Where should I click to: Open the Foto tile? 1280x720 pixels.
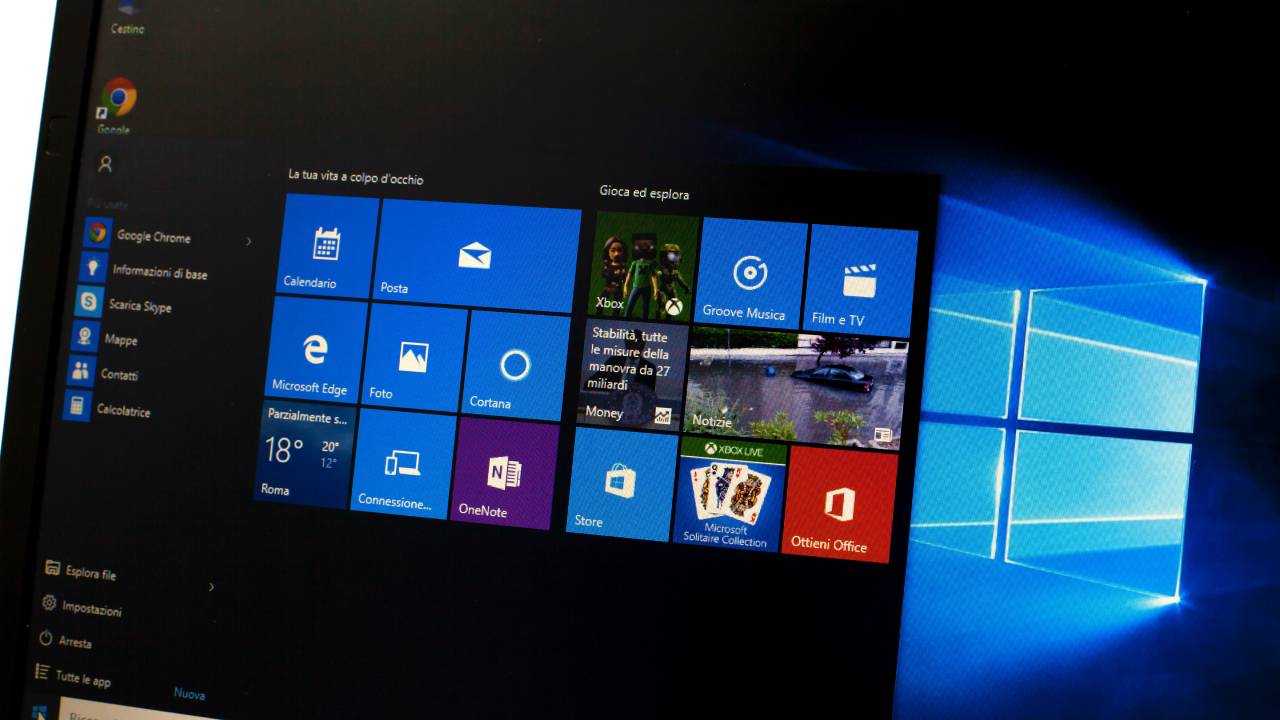pos(413,358)
